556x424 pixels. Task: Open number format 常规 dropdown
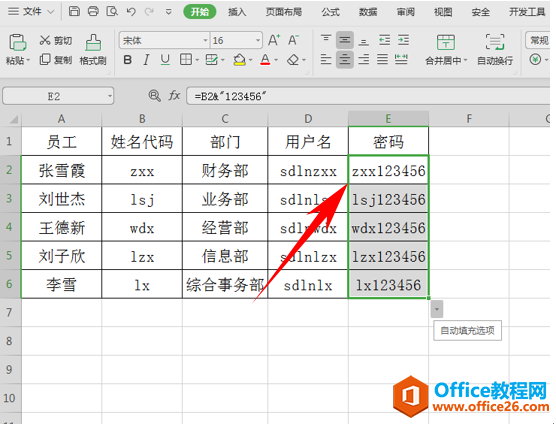click(x=538, y=40)
